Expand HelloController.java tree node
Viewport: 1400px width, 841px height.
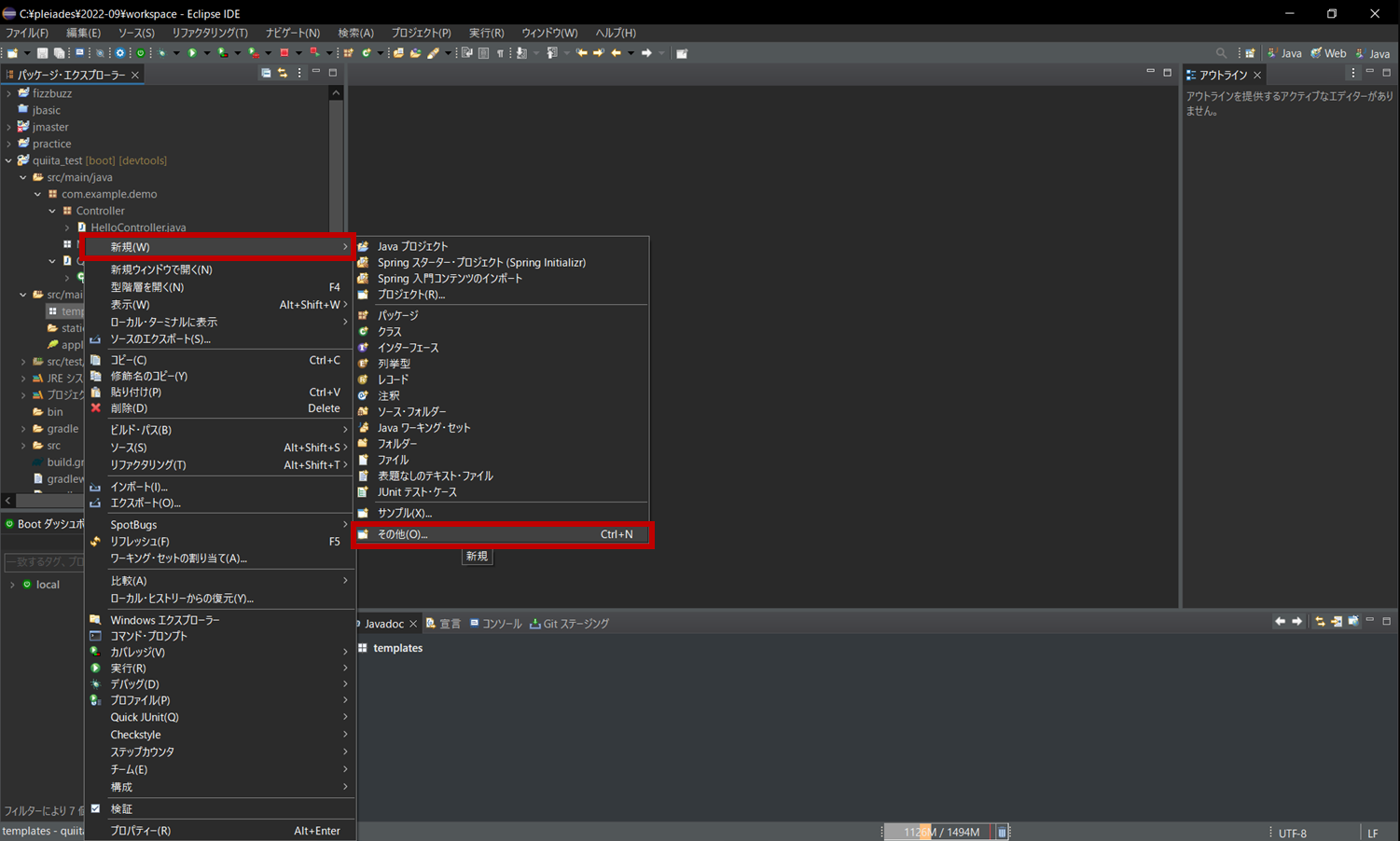coord(67,227)
